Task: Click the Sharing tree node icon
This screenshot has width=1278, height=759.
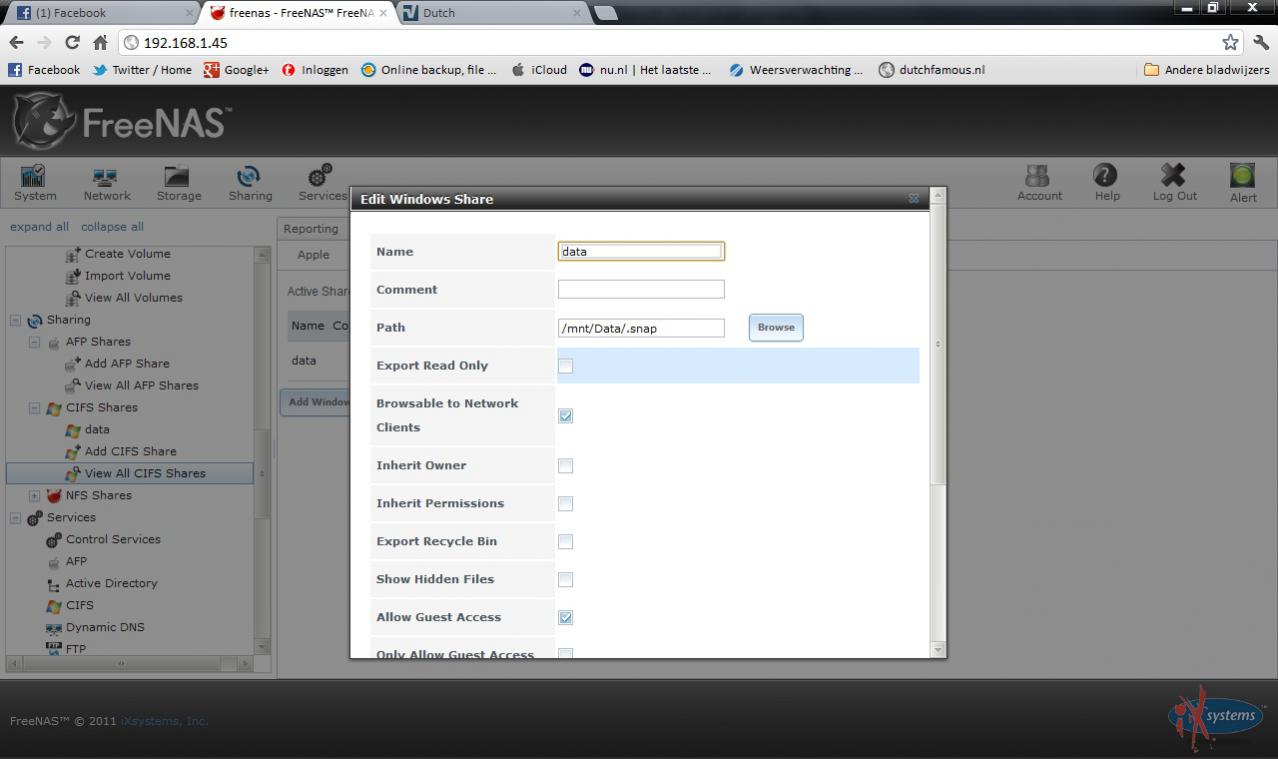Action: (x=35, y=320)
